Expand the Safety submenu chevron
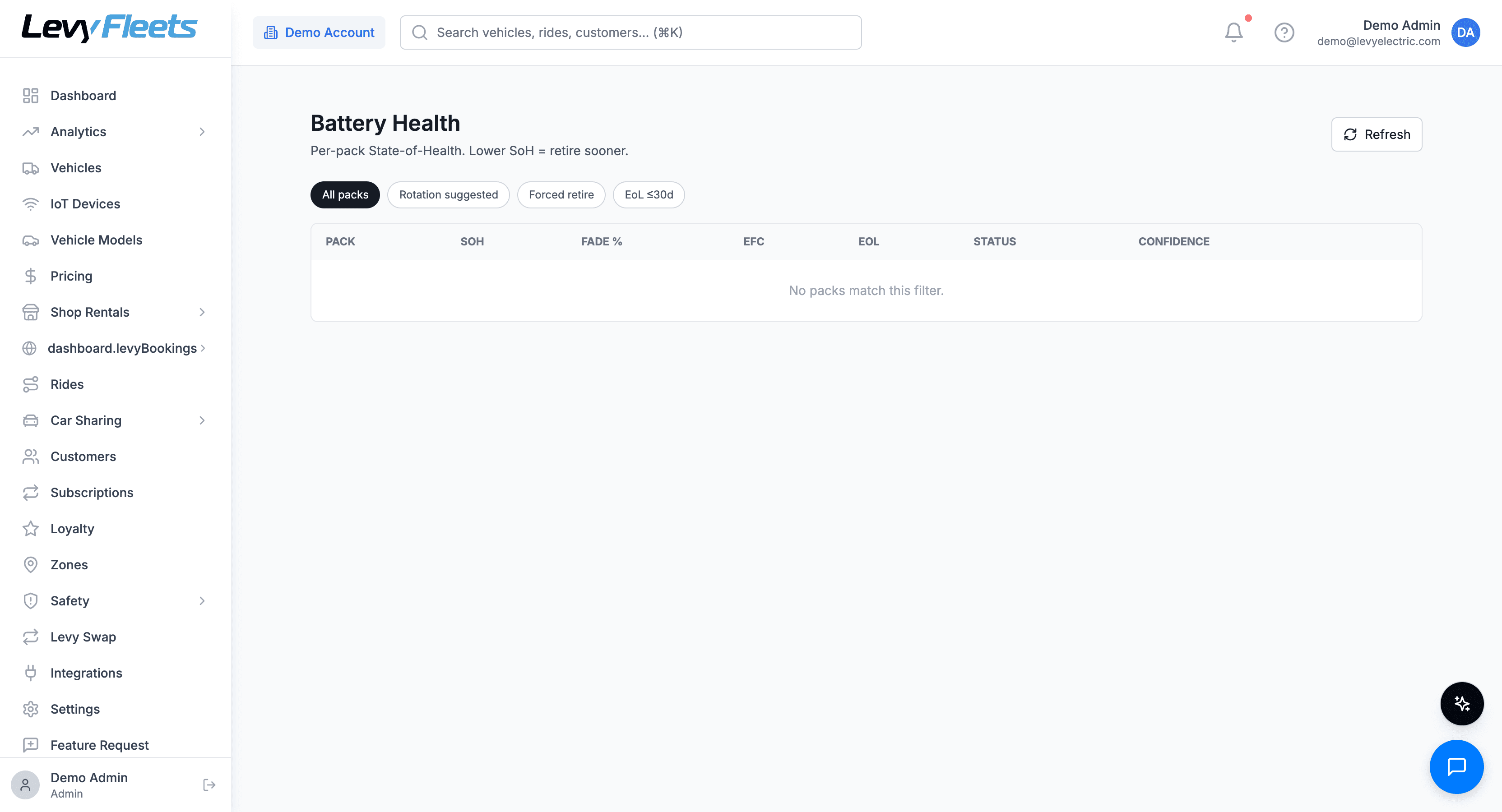The image size is (1502, 812). point(202,601)
